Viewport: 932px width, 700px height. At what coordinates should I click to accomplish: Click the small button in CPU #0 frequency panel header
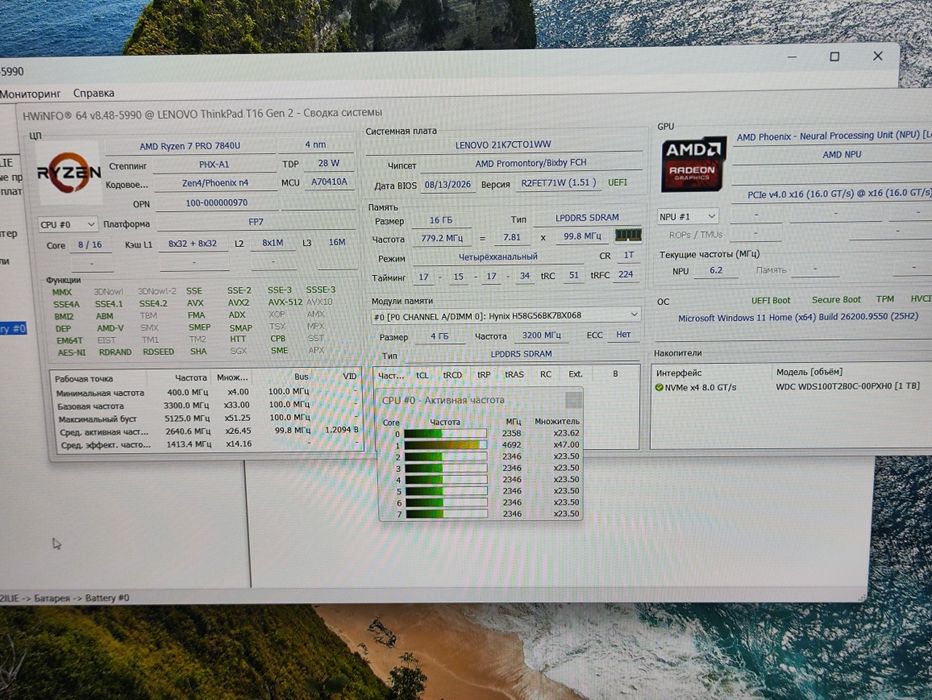coord(573,399)
